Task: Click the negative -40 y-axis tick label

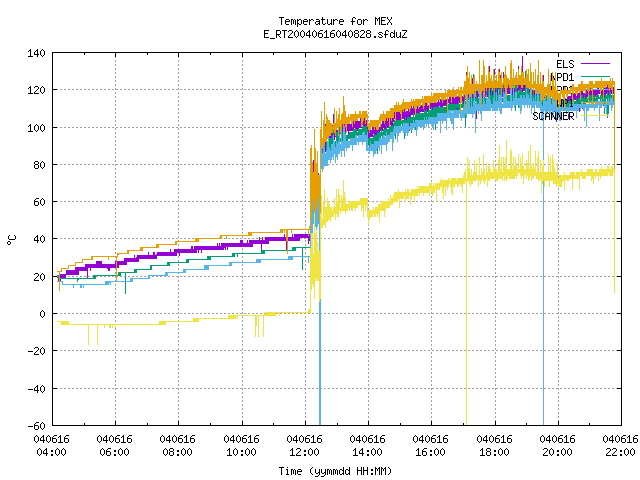Action: point(36,389)
